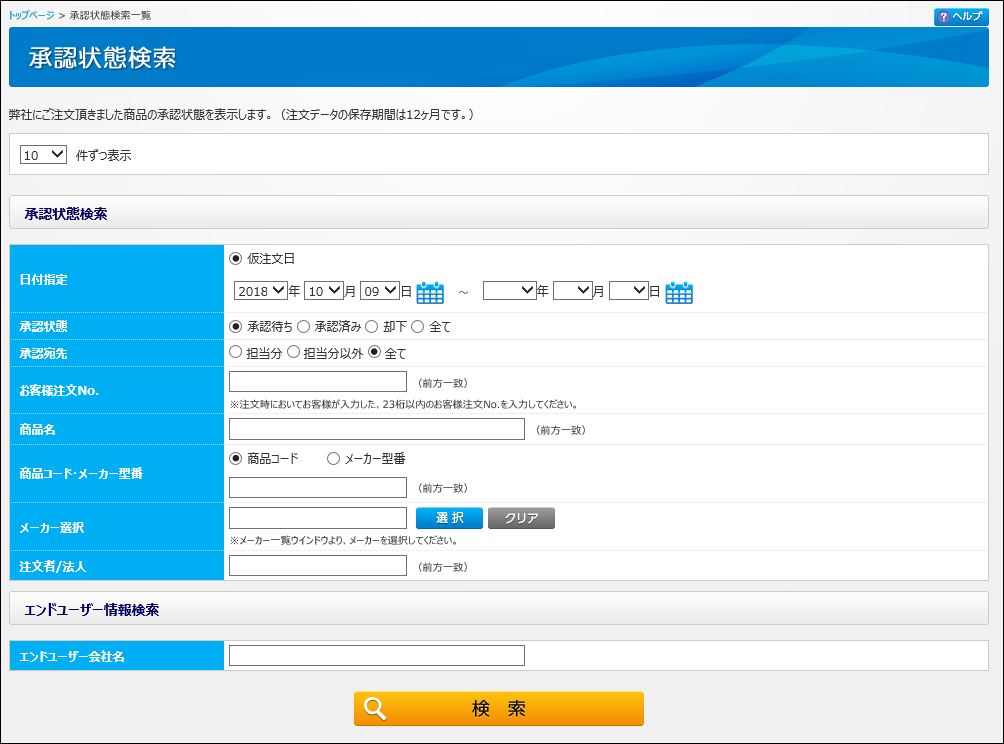Click the Help (ヘルプ) icon button

[961, 17]
